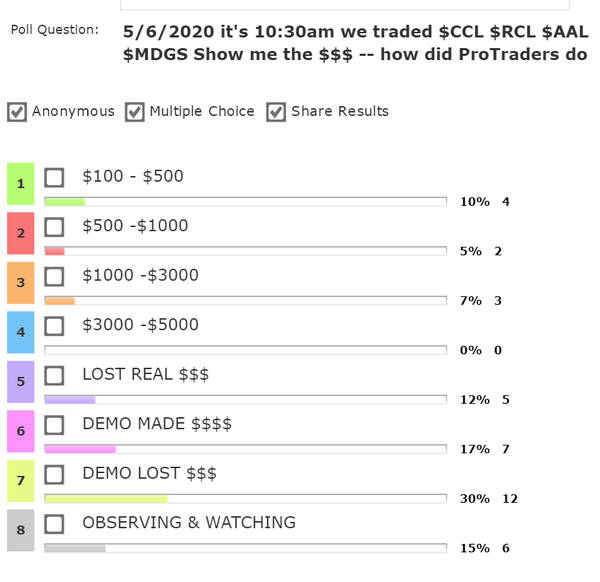Click the blue number 4 swatch

point(21,332)
